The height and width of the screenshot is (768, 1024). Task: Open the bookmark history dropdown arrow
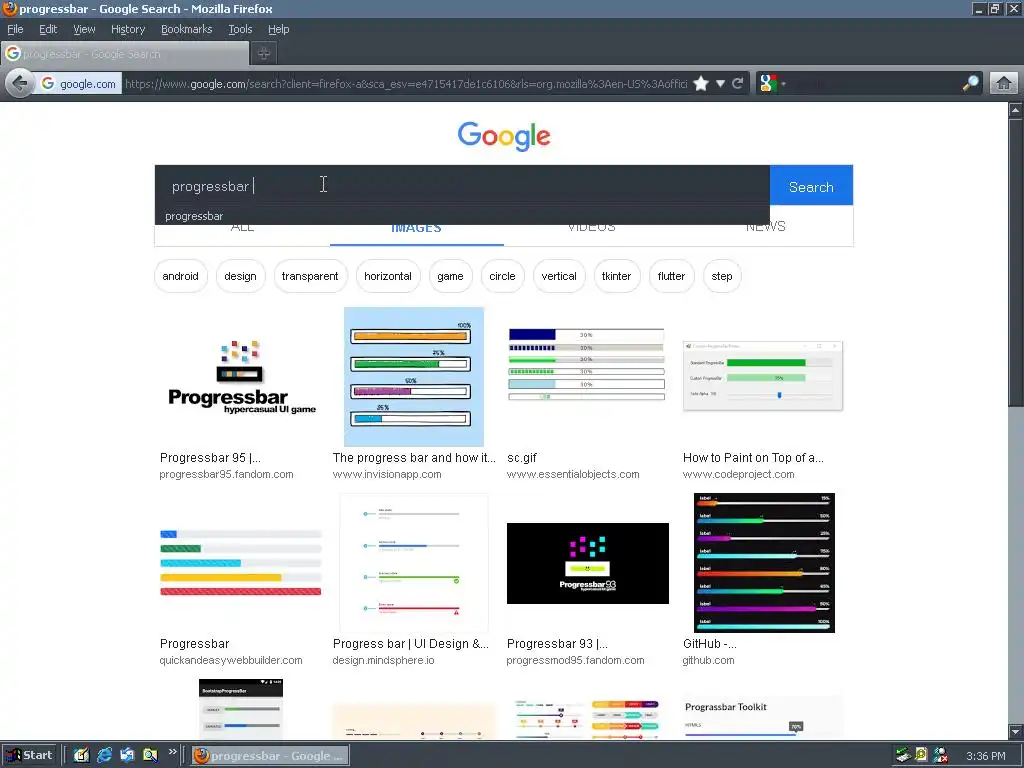720,84
